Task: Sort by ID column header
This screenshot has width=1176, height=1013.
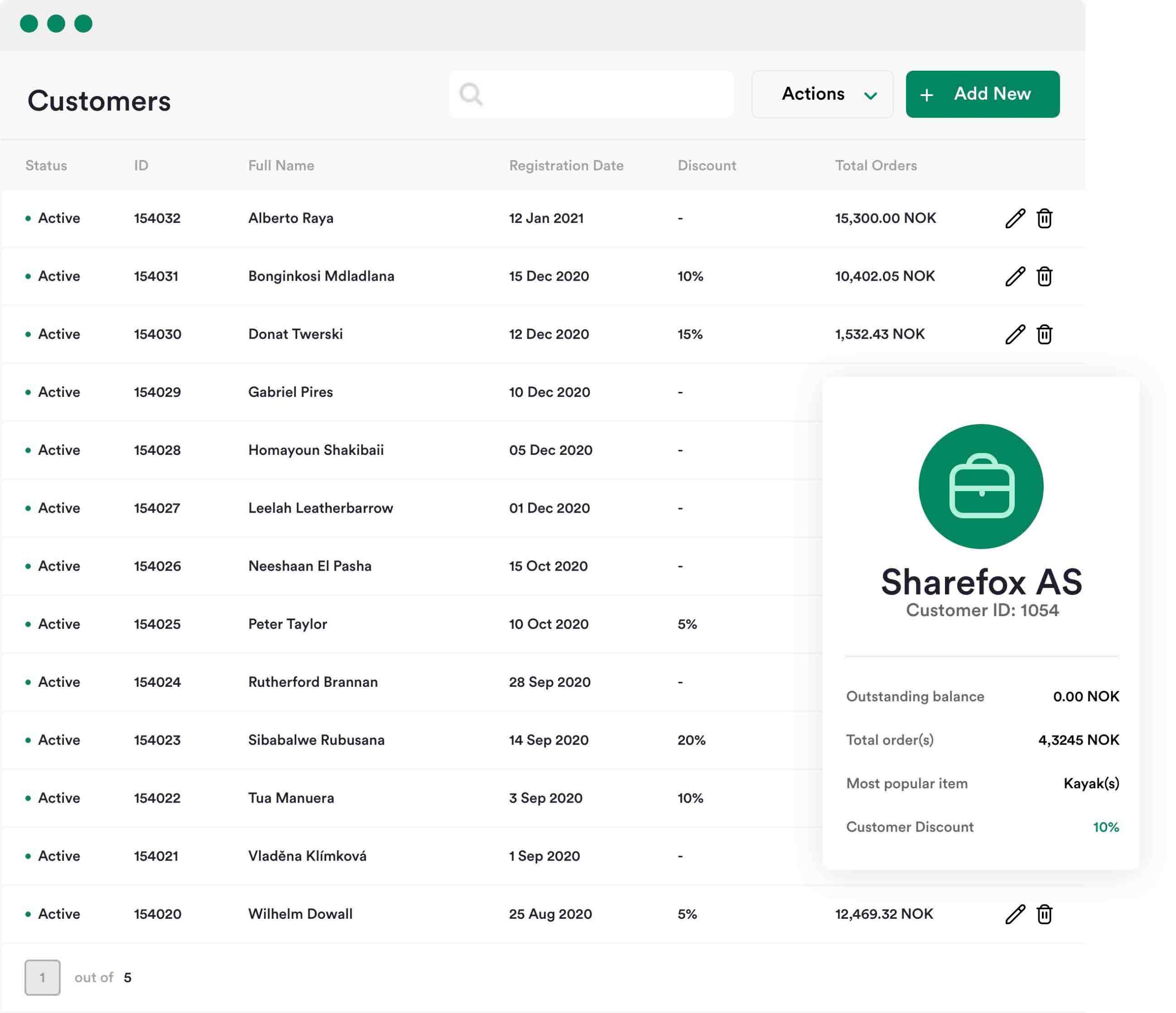Action: pos(141,166)
